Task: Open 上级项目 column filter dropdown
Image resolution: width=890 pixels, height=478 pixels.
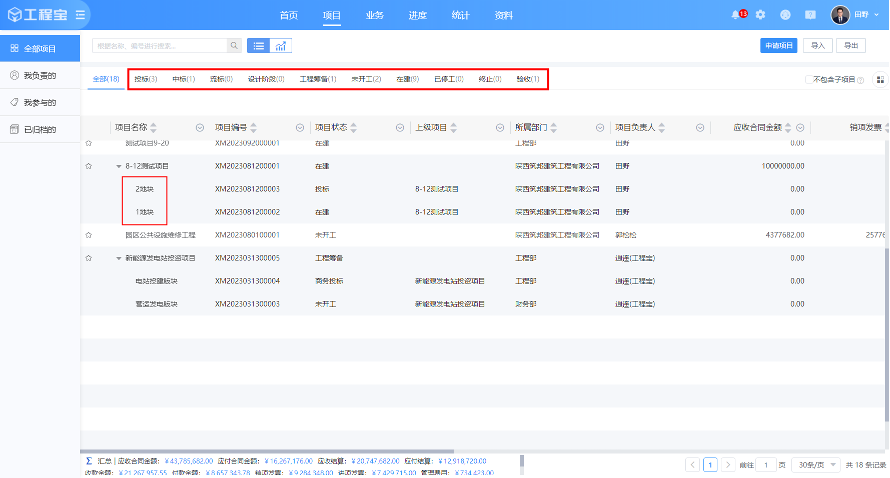Action: click(x=499, y=128)
